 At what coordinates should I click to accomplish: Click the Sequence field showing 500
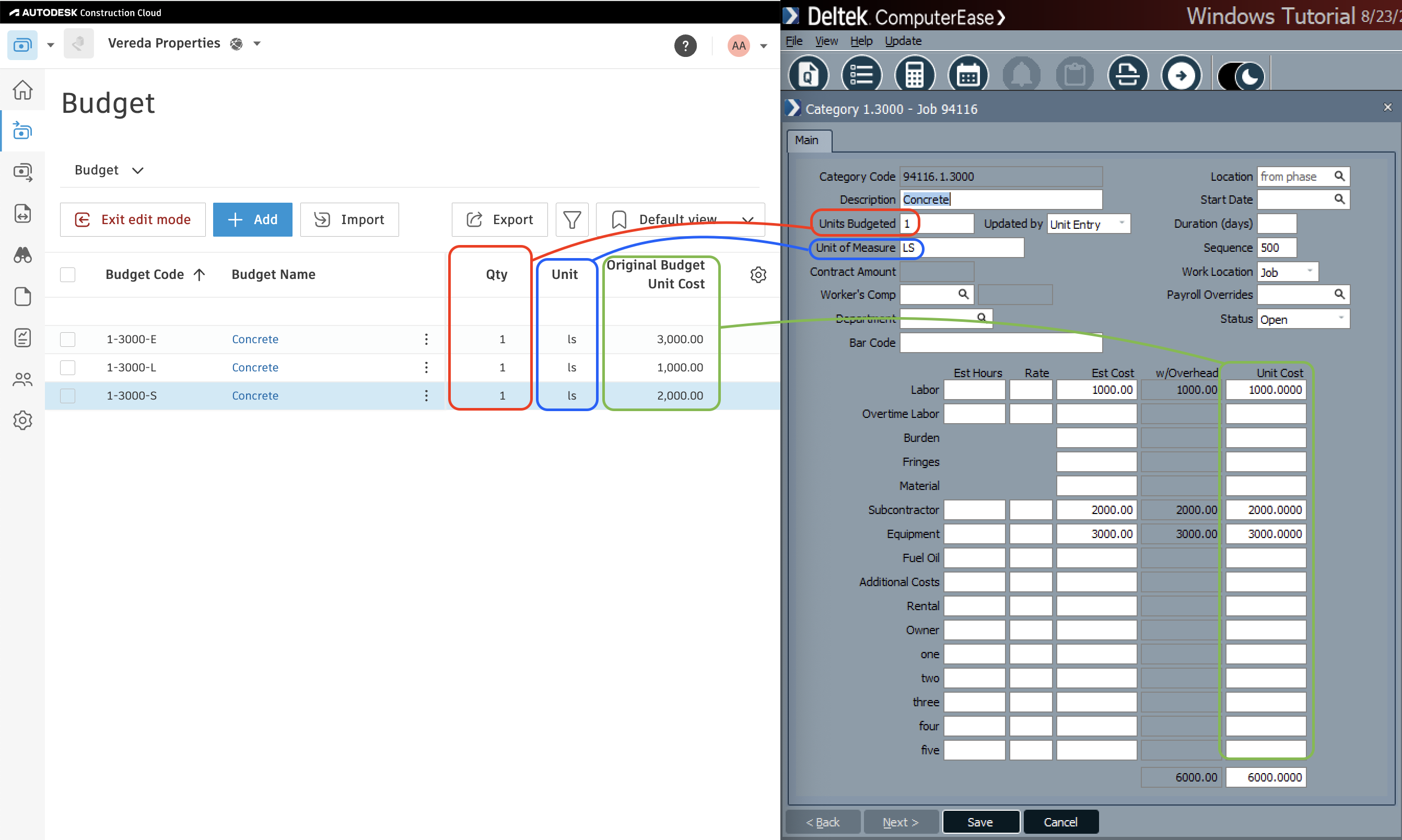(x=1276, y=248)
